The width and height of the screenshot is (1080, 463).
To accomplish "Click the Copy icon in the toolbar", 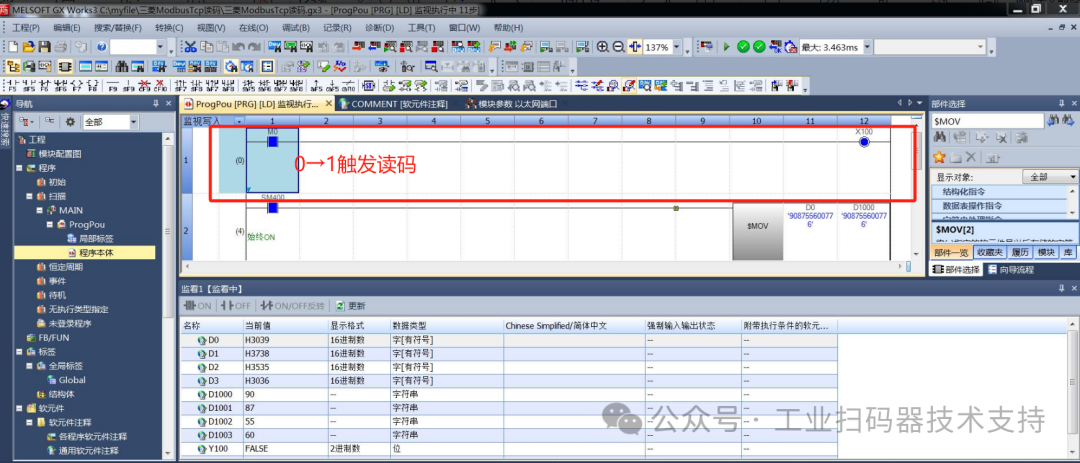I will pyautogui.click(x=207, y=47).
